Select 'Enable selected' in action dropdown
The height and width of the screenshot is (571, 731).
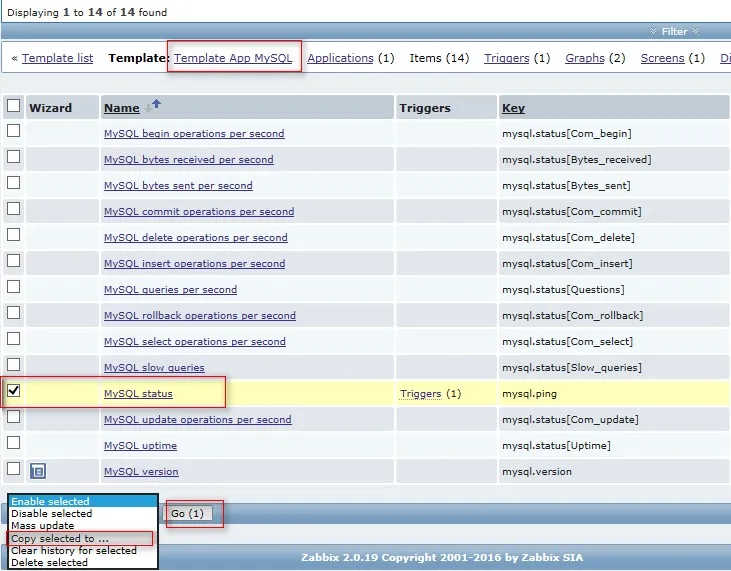(83, 502)
